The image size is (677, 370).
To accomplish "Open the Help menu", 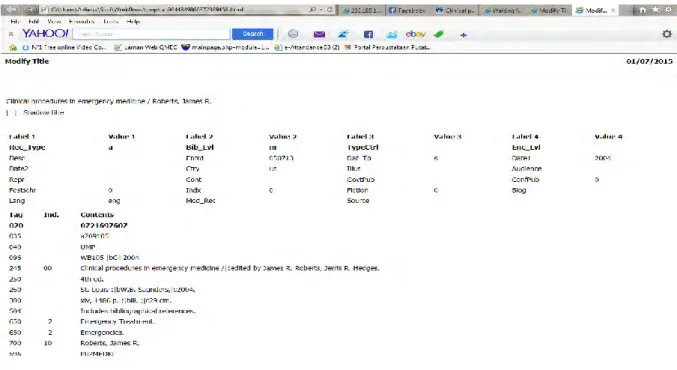I will [x=133, y=21].
